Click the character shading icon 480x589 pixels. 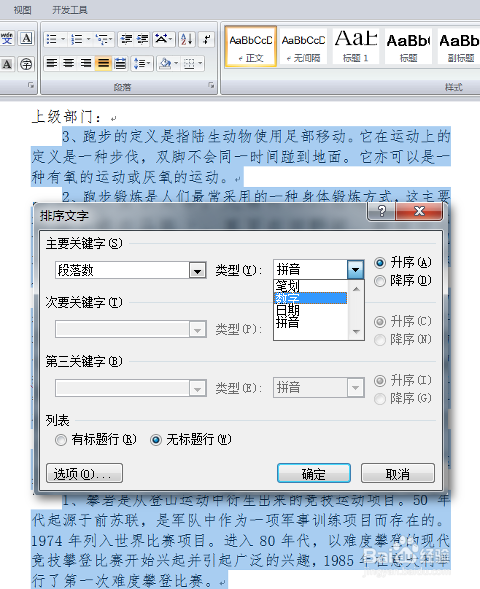(x=7, y=64)
